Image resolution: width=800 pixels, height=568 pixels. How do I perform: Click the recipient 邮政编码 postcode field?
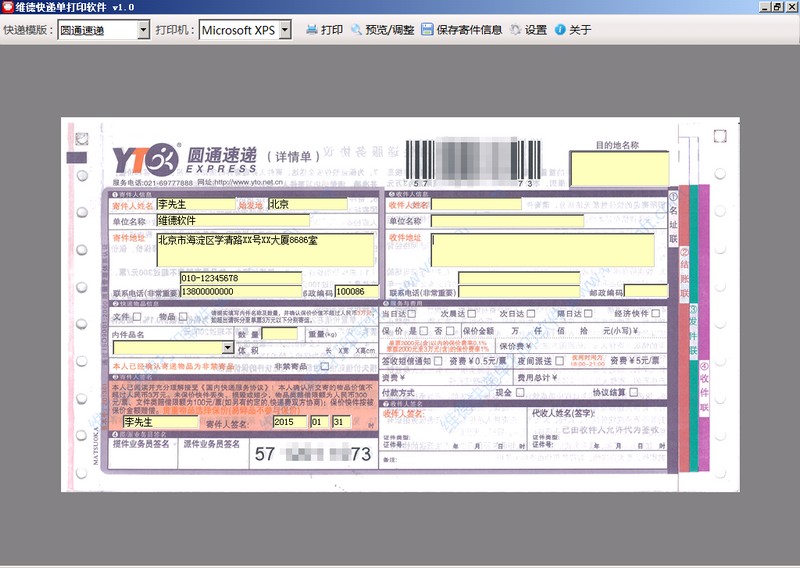click(646, 291)
